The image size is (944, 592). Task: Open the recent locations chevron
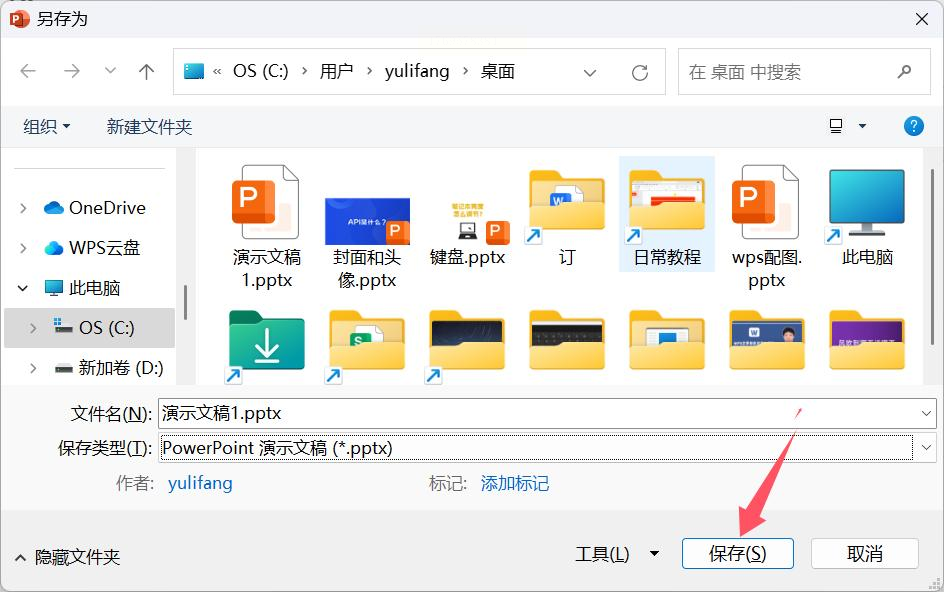[110, 71]
